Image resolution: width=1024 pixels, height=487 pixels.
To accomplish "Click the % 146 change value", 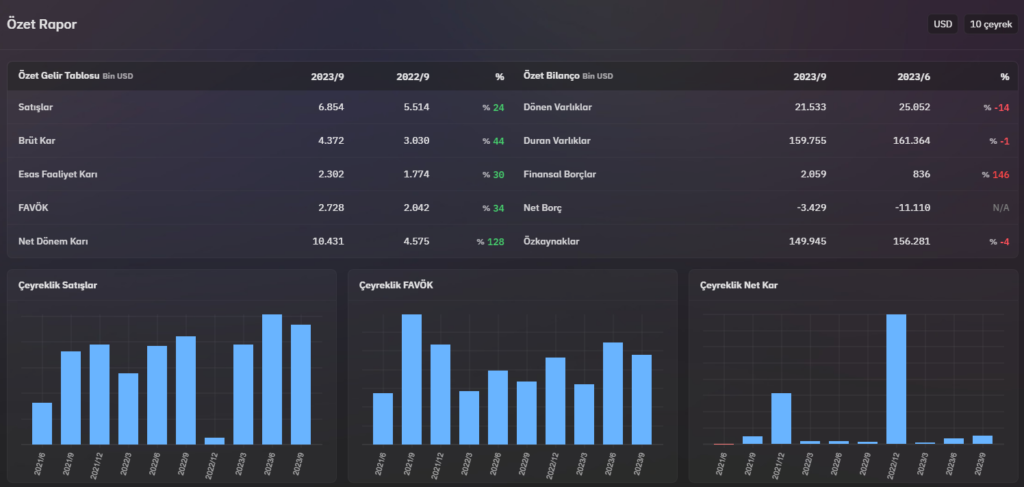I will coord(996,174).
